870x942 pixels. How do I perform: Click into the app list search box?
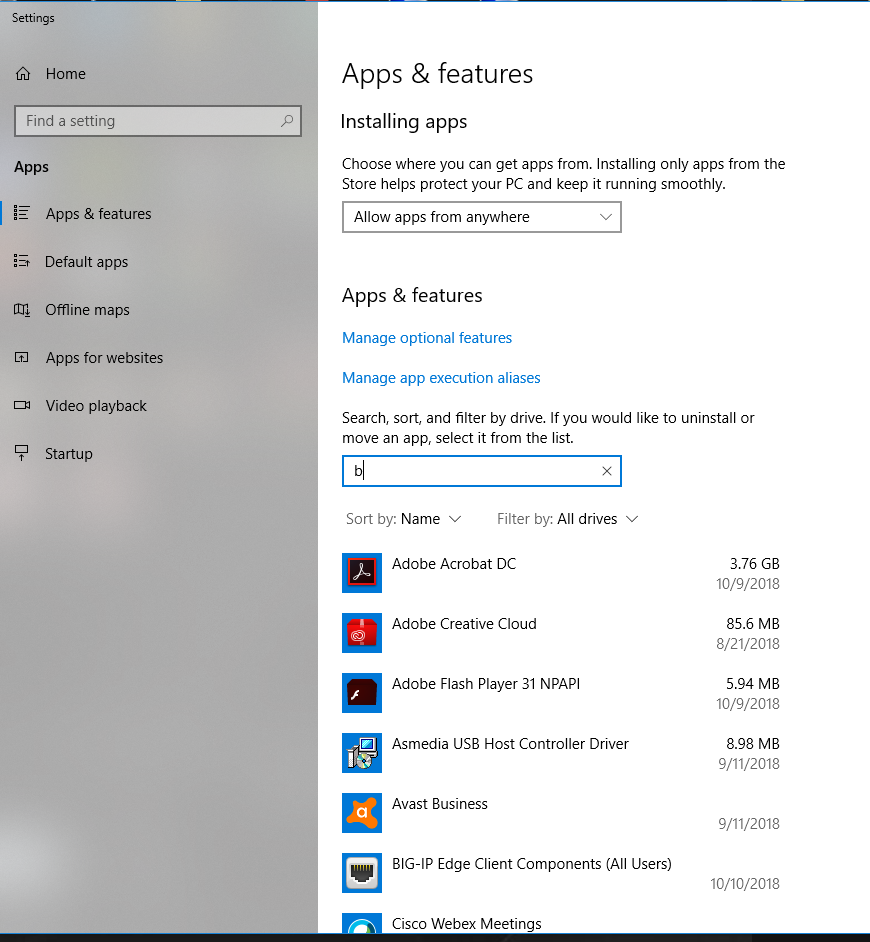[x=481, y=471]
